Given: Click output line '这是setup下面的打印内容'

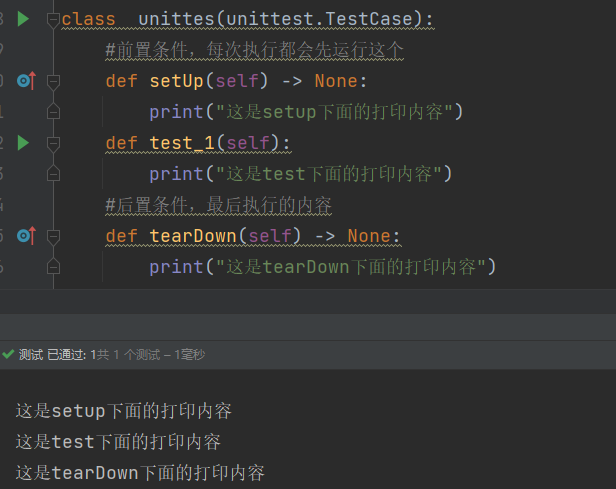Looking at the screenshot, I should pyautogui.click(x=124, y=411).
